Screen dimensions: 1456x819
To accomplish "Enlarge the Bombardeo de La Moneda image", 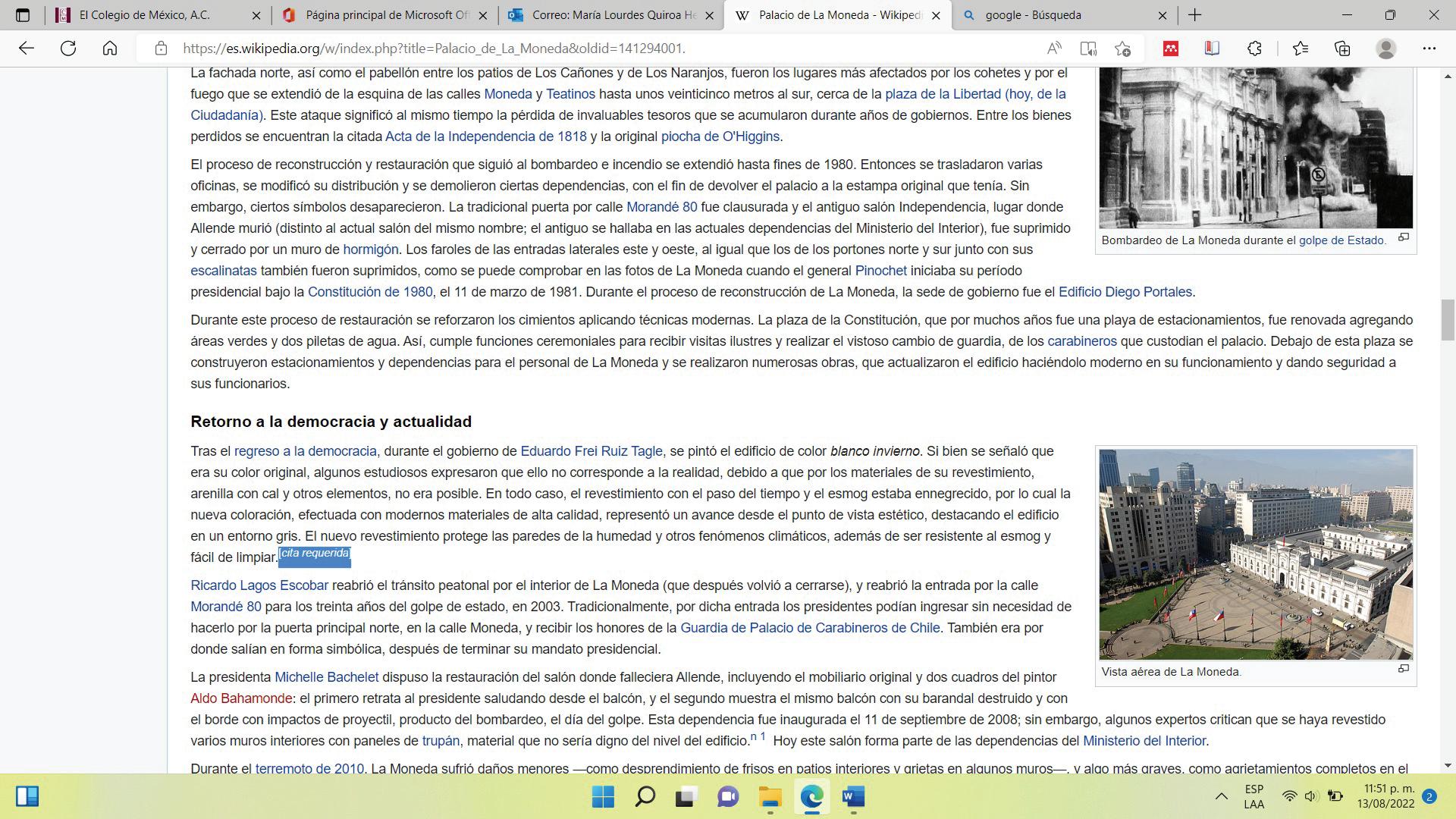I will pyautogui.click(x=1403, y=237).
